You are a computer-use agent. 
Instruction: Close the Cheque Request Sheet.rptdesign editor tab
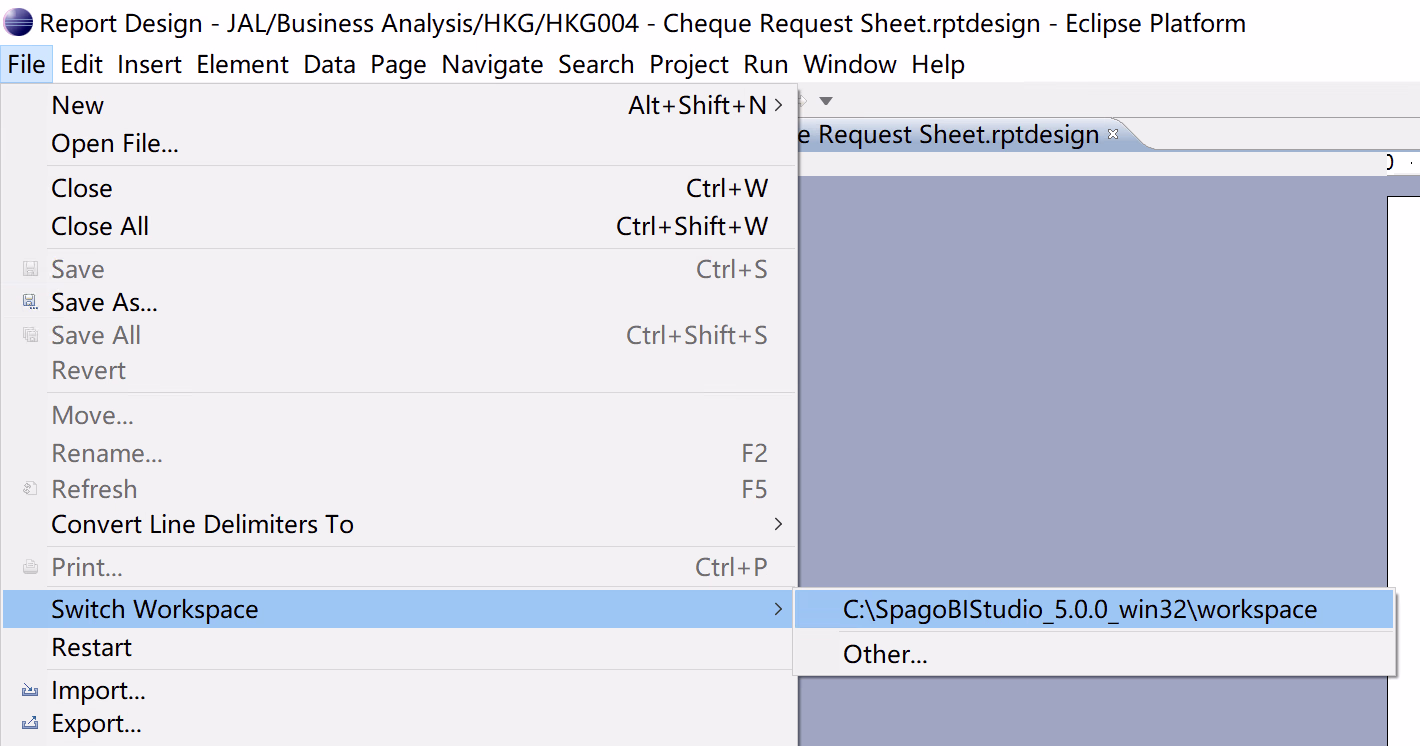click(x=1113, y=134)
